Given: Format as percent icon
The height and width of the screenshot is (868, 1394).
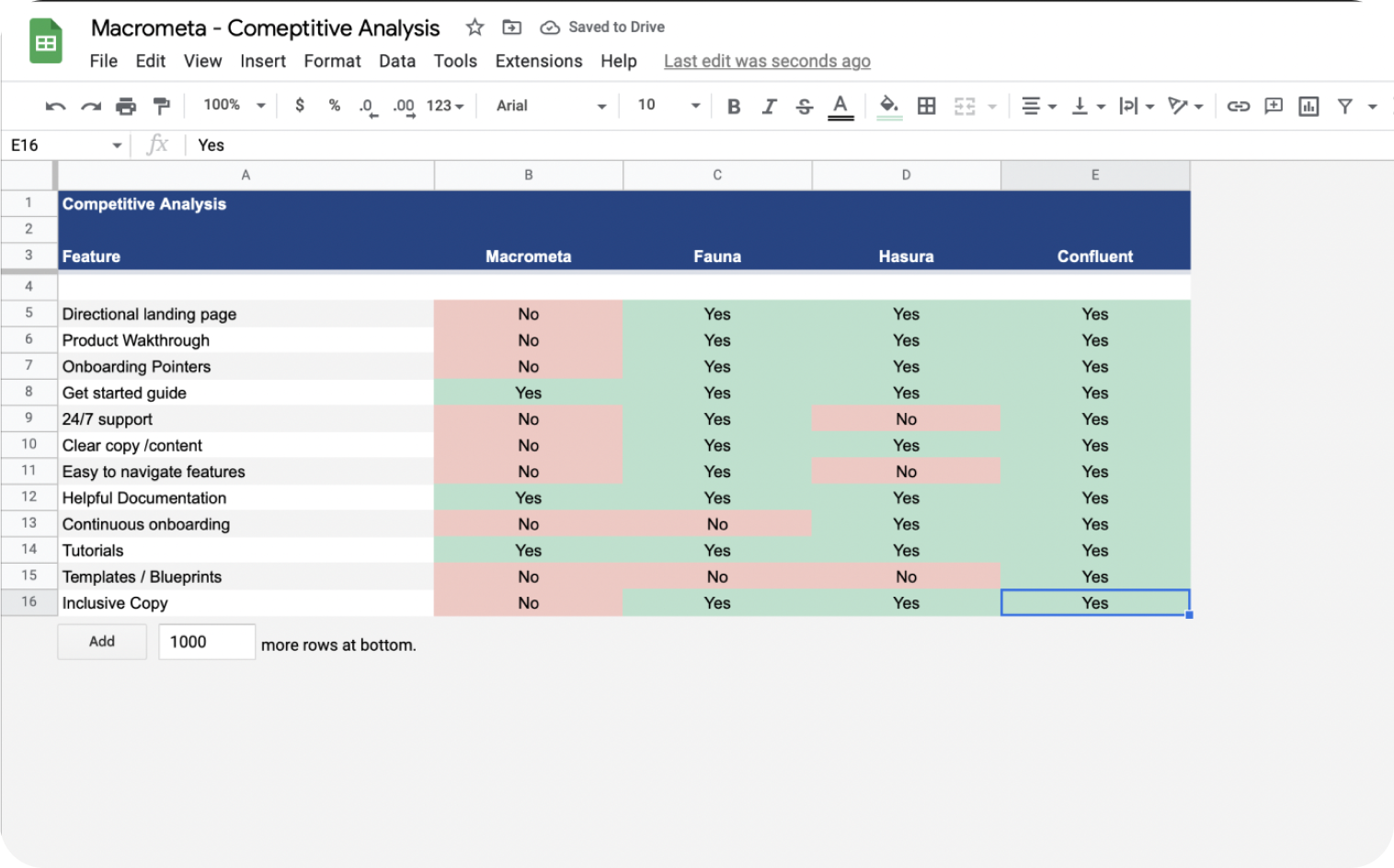Looking at the screenshot, I should click(335, 106).
